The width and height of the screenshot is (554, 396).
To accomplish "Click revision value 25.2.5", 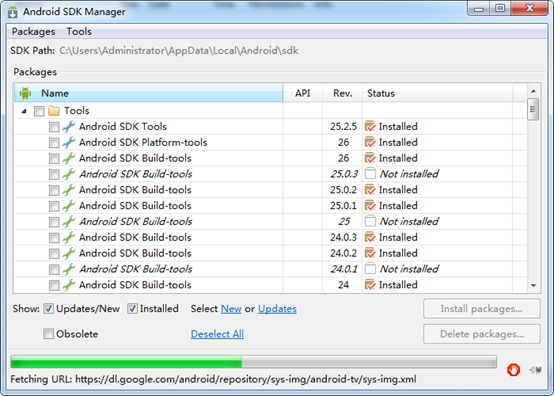I will pos(343,126).
